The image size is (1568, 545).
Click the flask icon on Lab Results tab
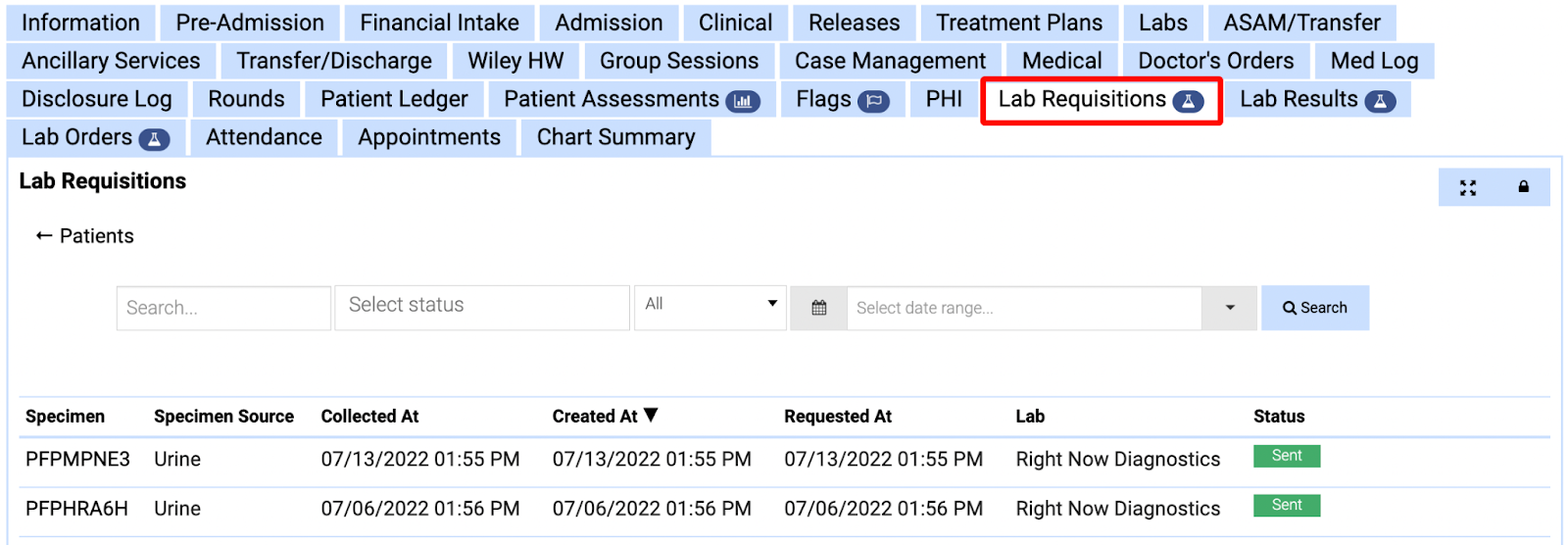[x=1380, y=101]
